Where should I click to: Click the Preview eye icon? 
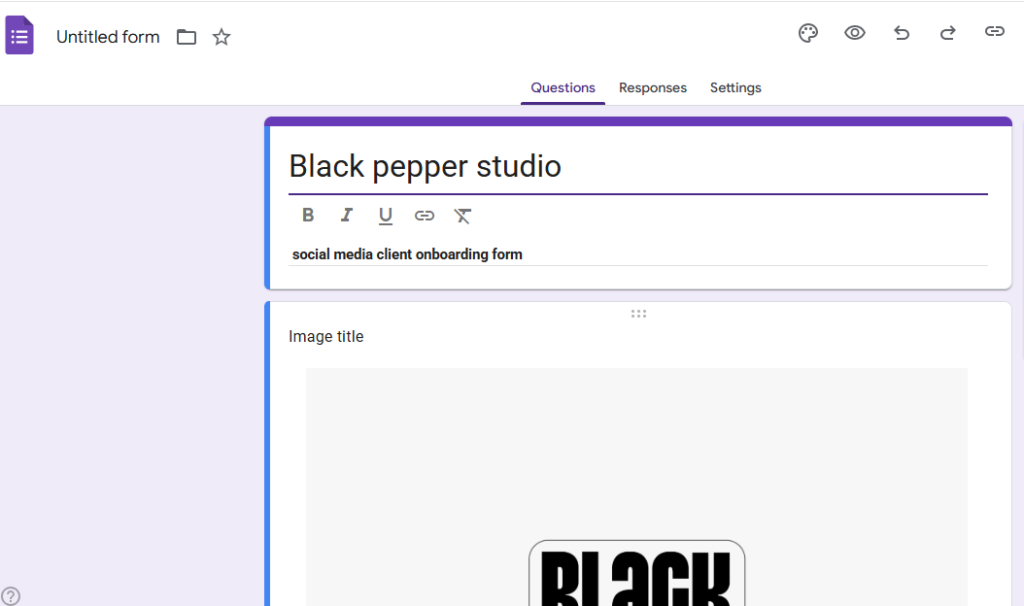tap(855, 33)
